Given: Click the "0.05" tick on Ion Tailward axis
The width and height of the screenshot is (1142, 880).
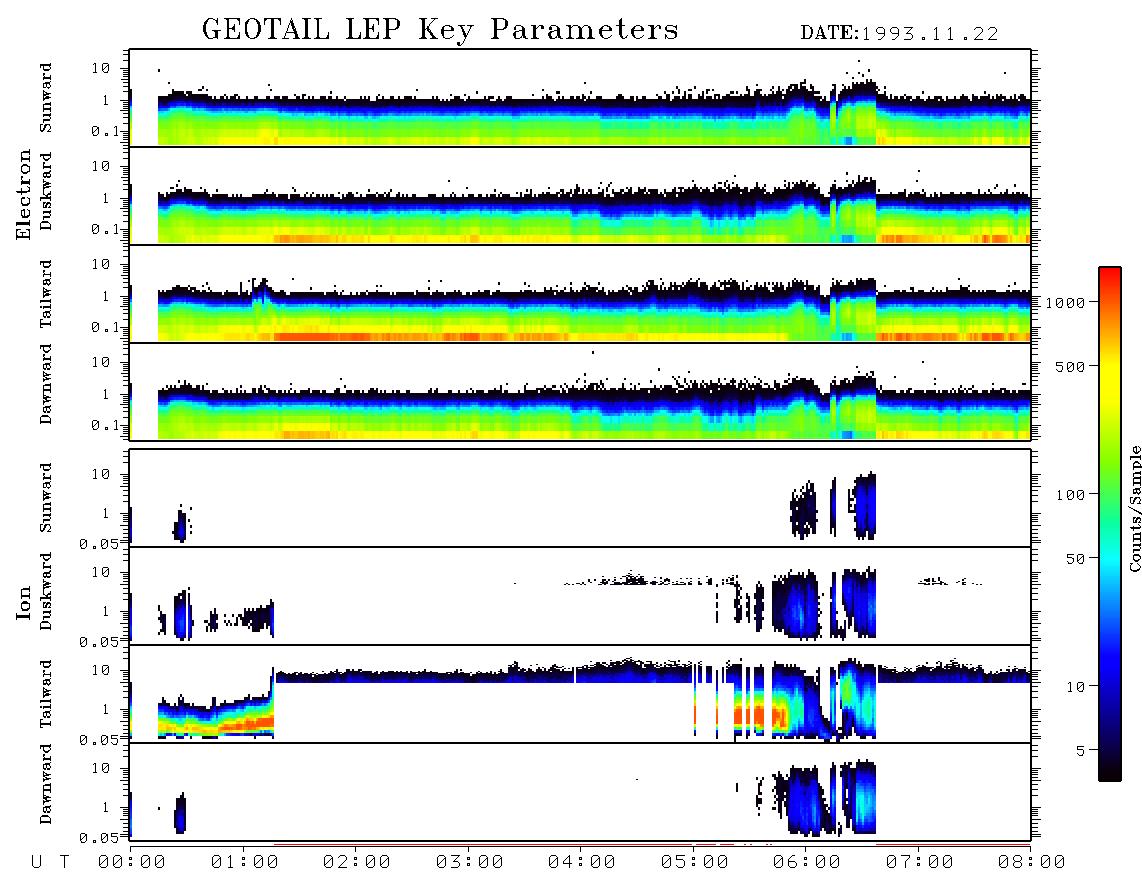Looking at the screenshot, I should click(99, 739).
